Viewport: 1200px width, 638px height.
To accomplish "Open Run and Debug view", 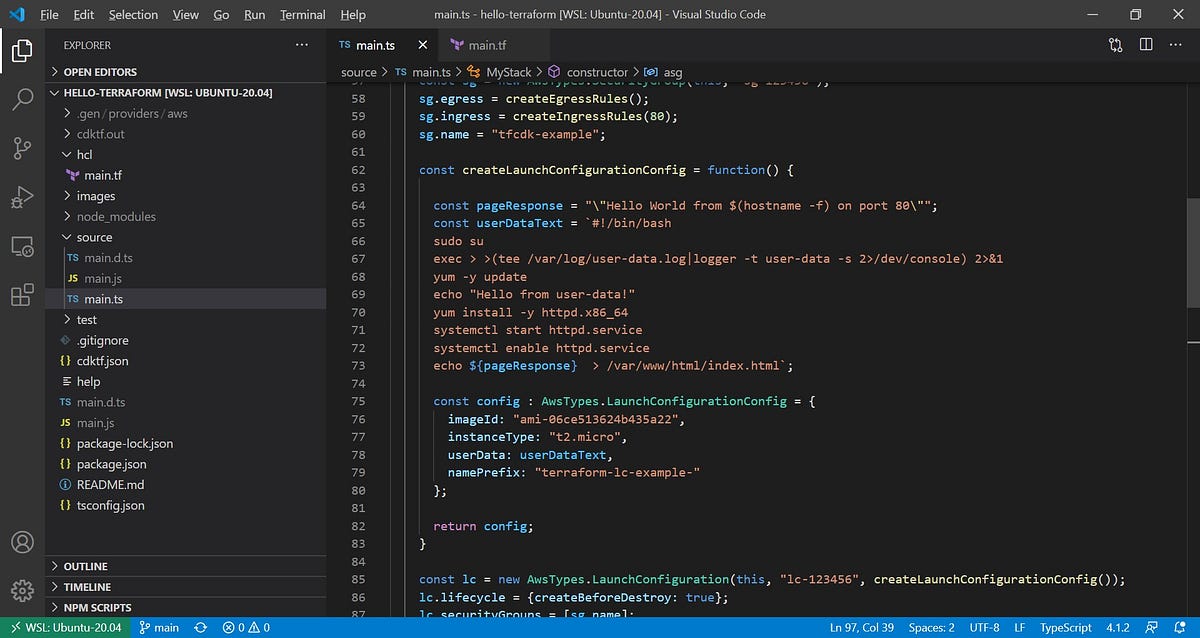I will click(x=22, y=197).
